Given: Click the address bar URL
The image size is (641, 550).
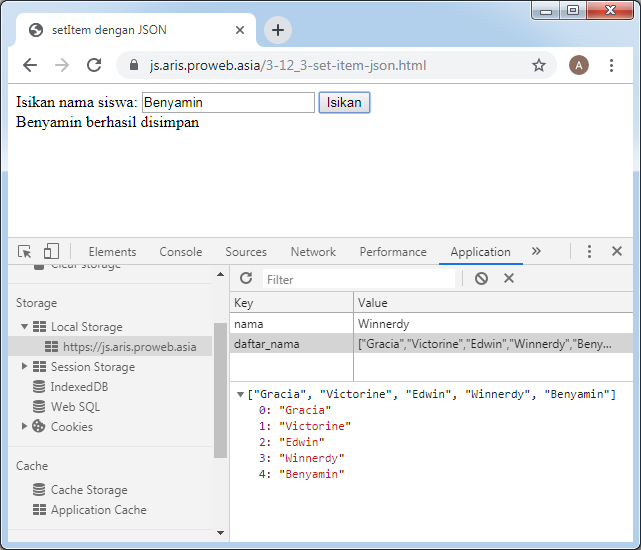Looking at the screenshot, I should click(x=288, y=65).
